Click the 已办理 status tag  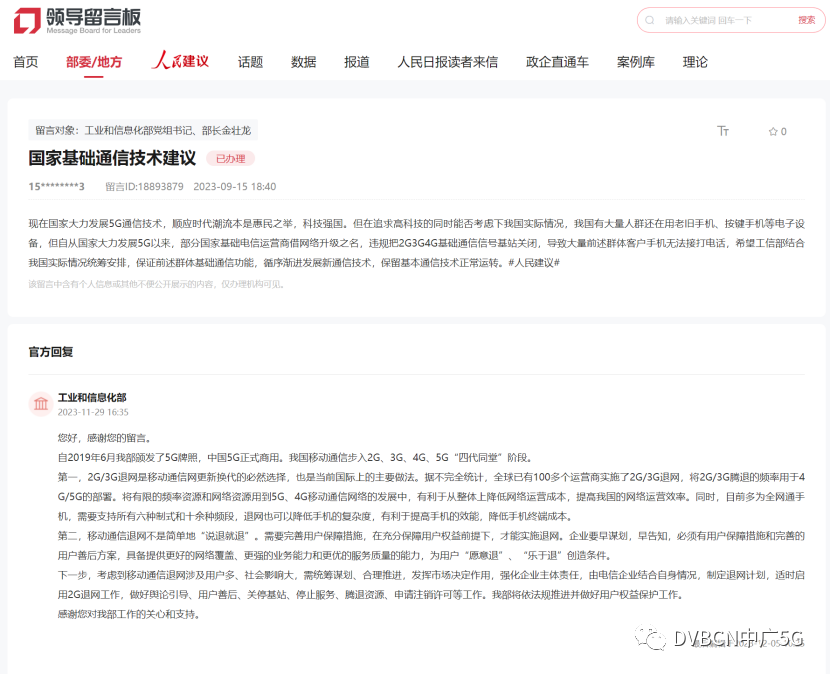click(x=230, y=158)
